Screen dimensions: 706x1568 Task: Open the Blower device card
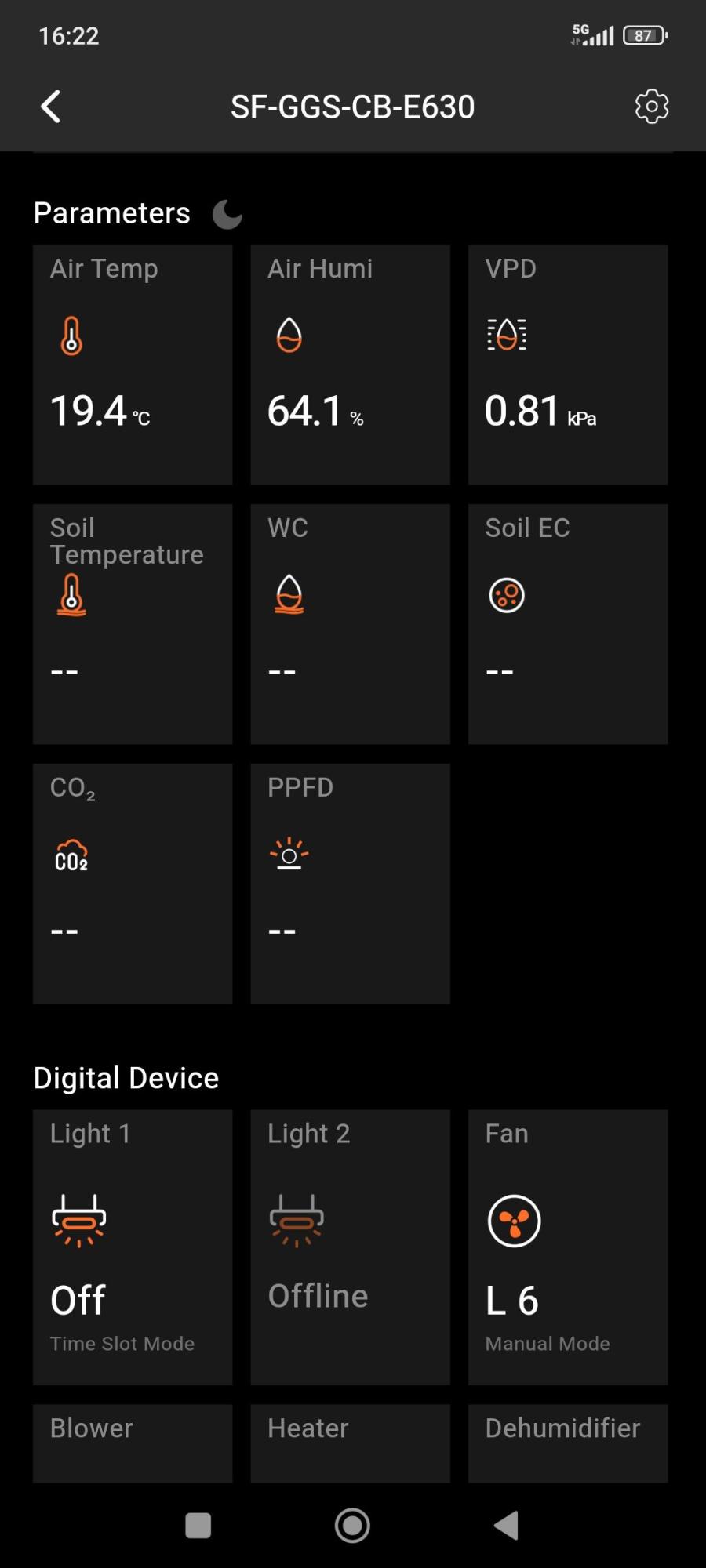(x=133, y=1443)
